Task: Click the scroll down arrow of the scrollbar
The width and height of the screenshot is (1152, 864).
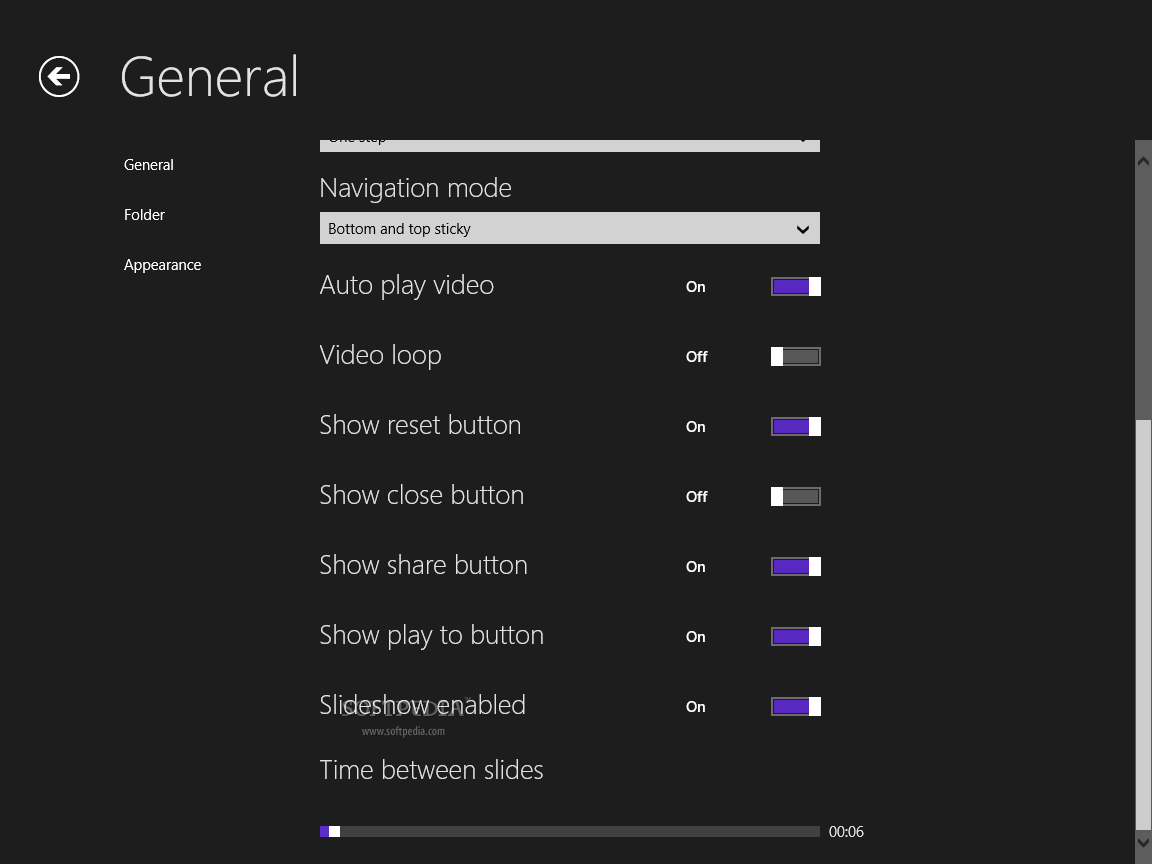Action: pyautogui.click(x=1143, y=841)
